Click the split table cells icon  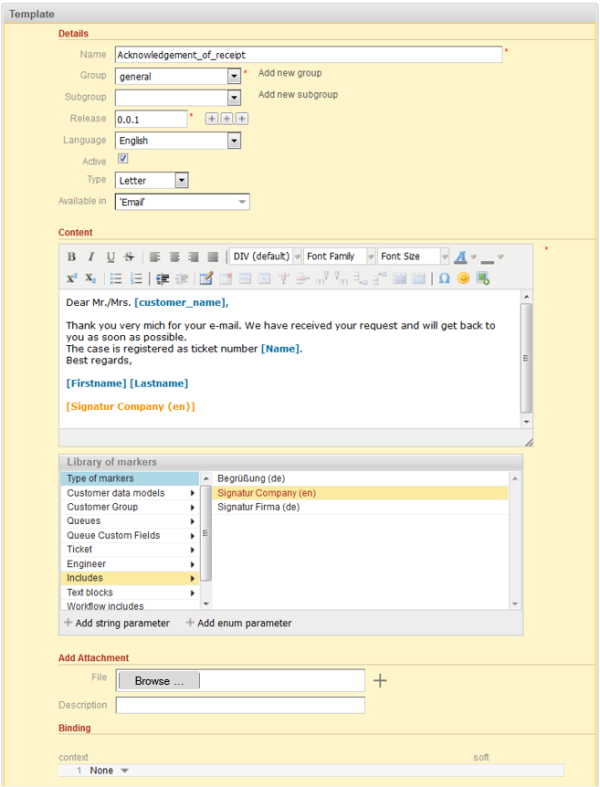point(400,279)
